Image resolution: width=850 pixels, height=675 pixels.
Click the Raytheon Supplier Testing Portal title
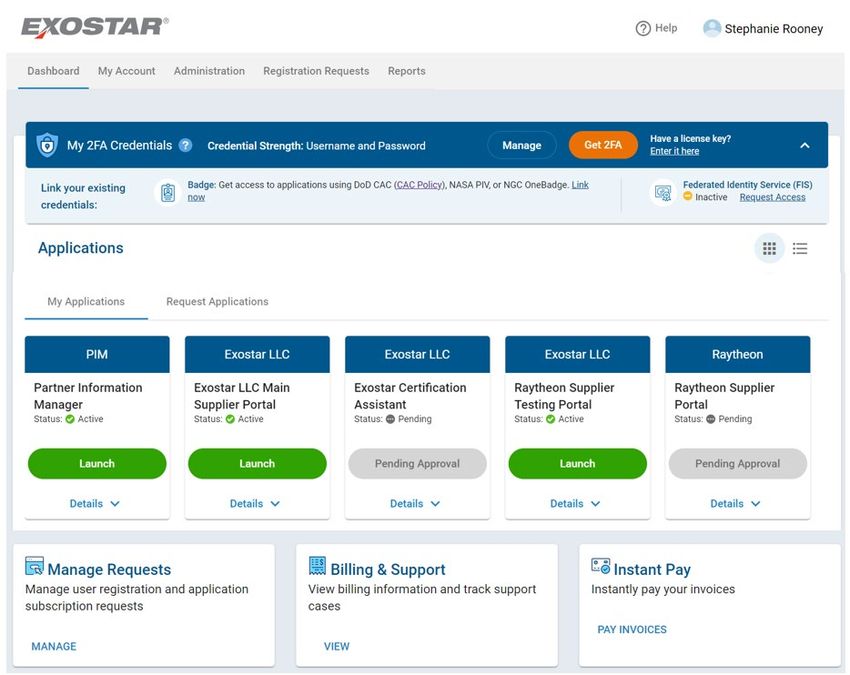point(564,396)
